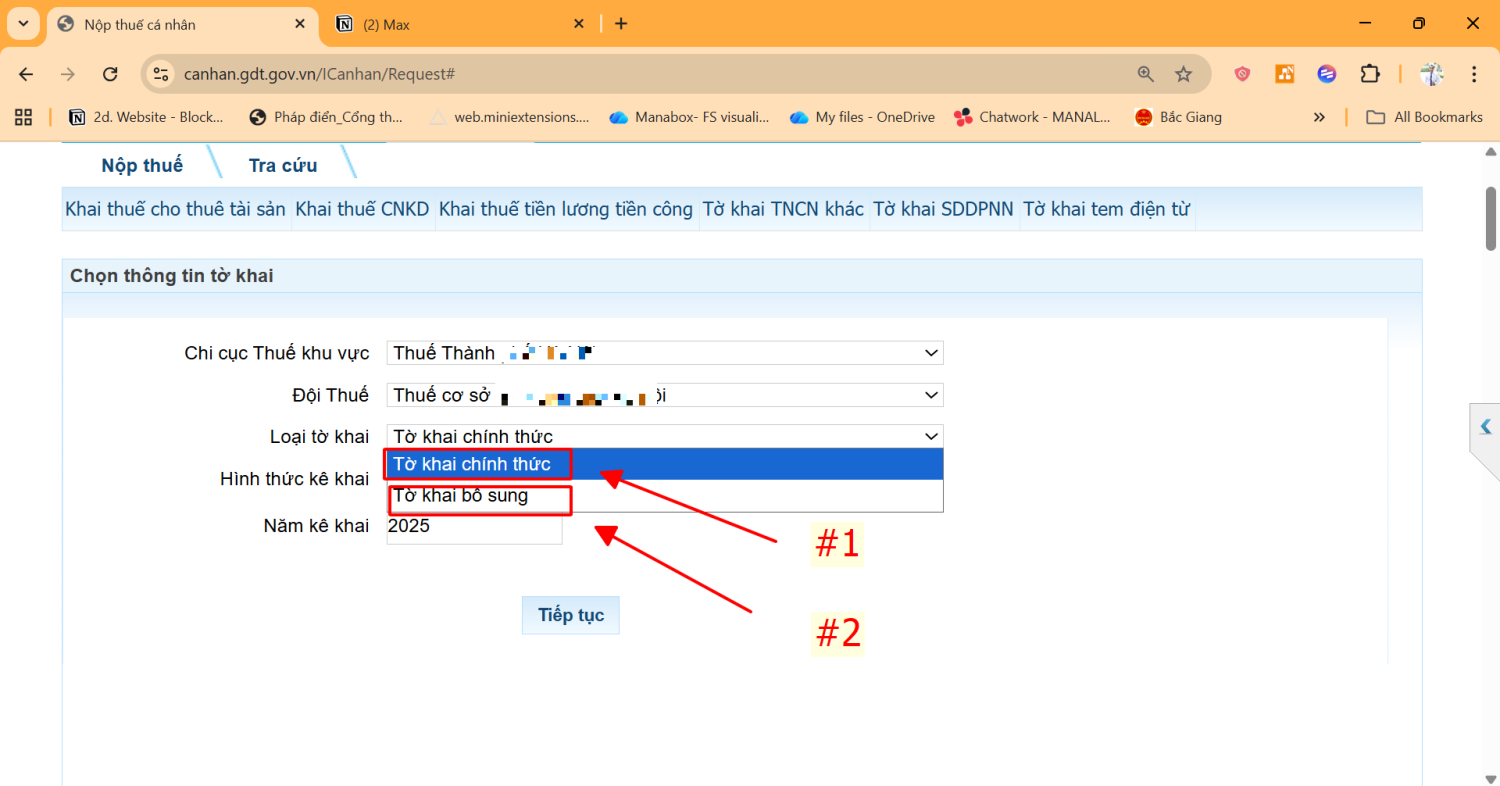Click the back navigation arrow
The width and height of the screenshot is (1500, 786).
[26, 74]
